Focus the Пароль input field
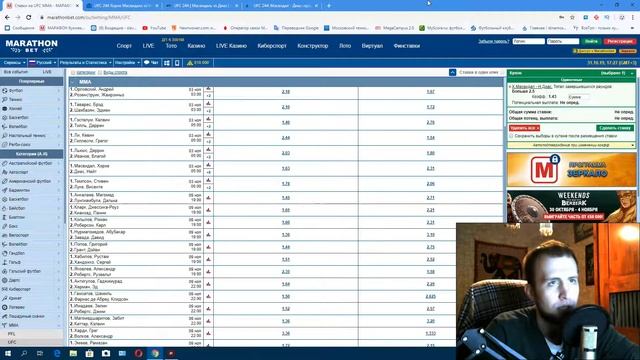640x360 pixels. pyautogui.click(x=563, y=41)
